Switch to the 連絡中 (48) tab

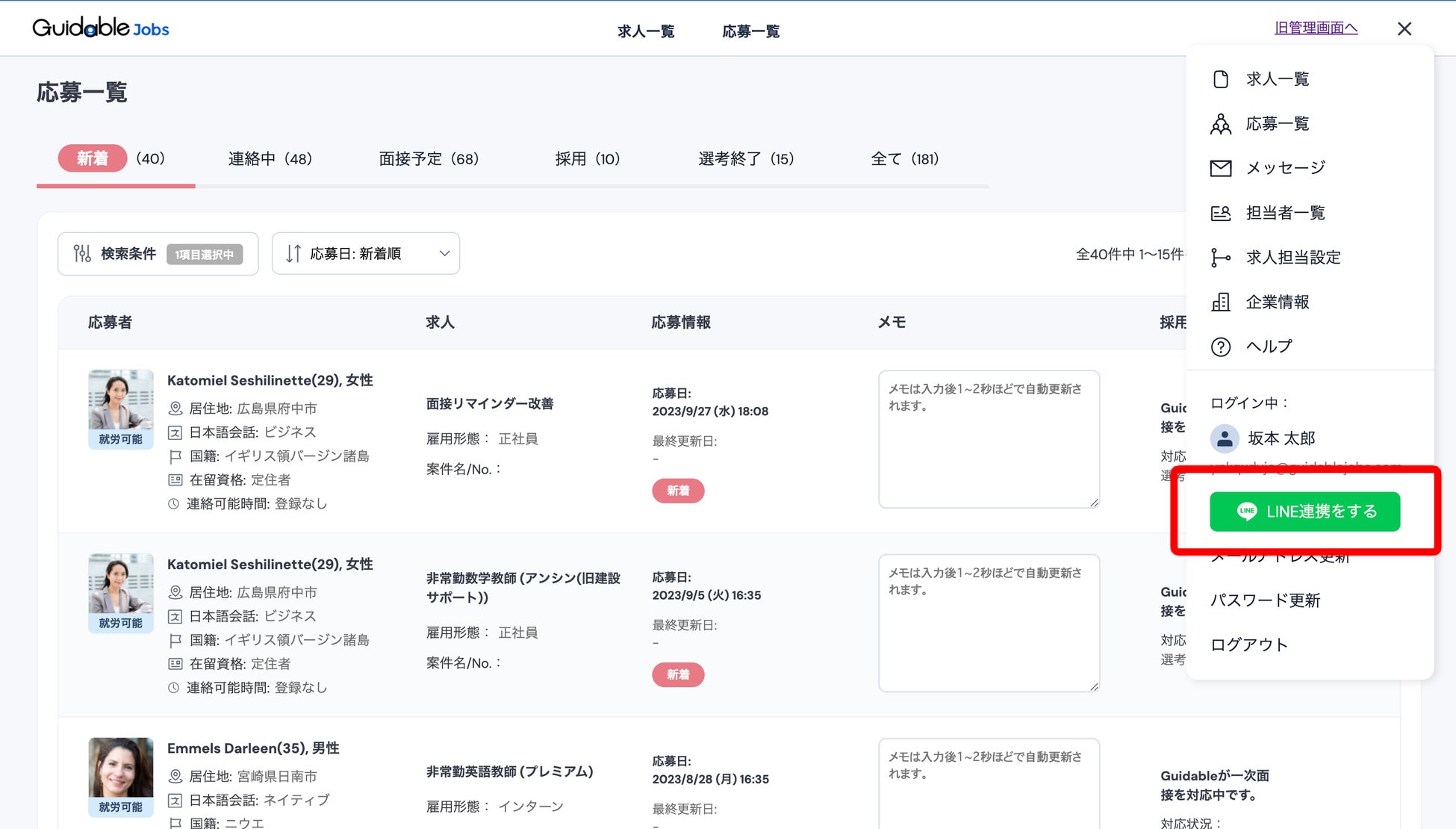click(270, 158)
